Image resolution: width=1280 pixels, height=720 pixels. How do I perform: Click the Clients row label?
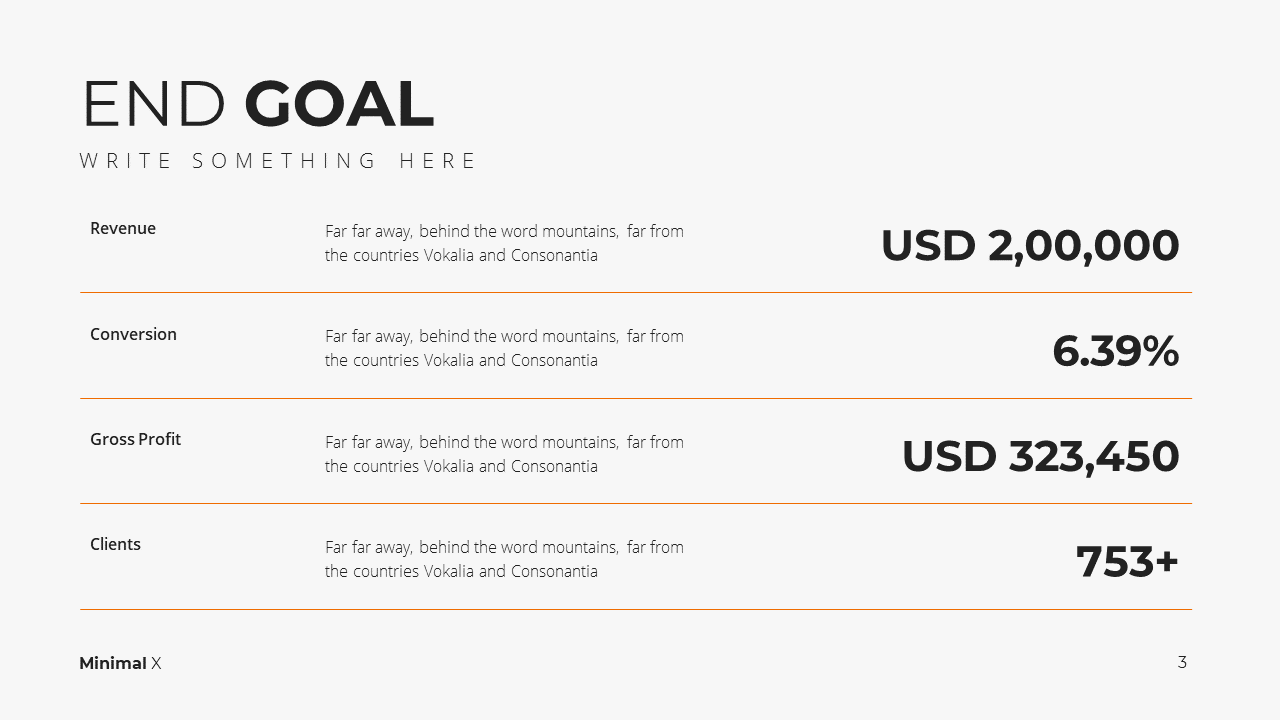tap(115, 544)
